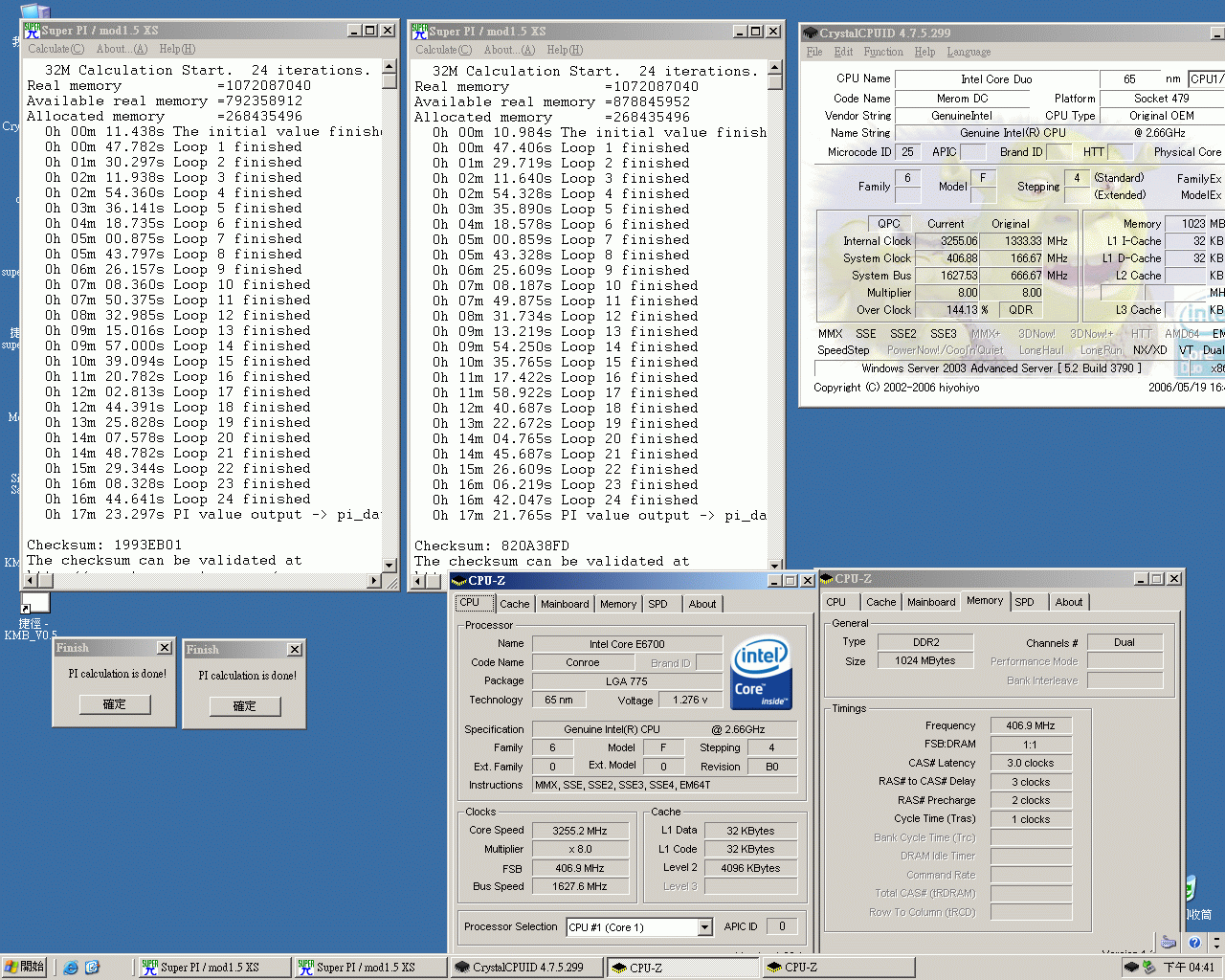Open CrystalCPUID Edit menu

pos(843,52)
